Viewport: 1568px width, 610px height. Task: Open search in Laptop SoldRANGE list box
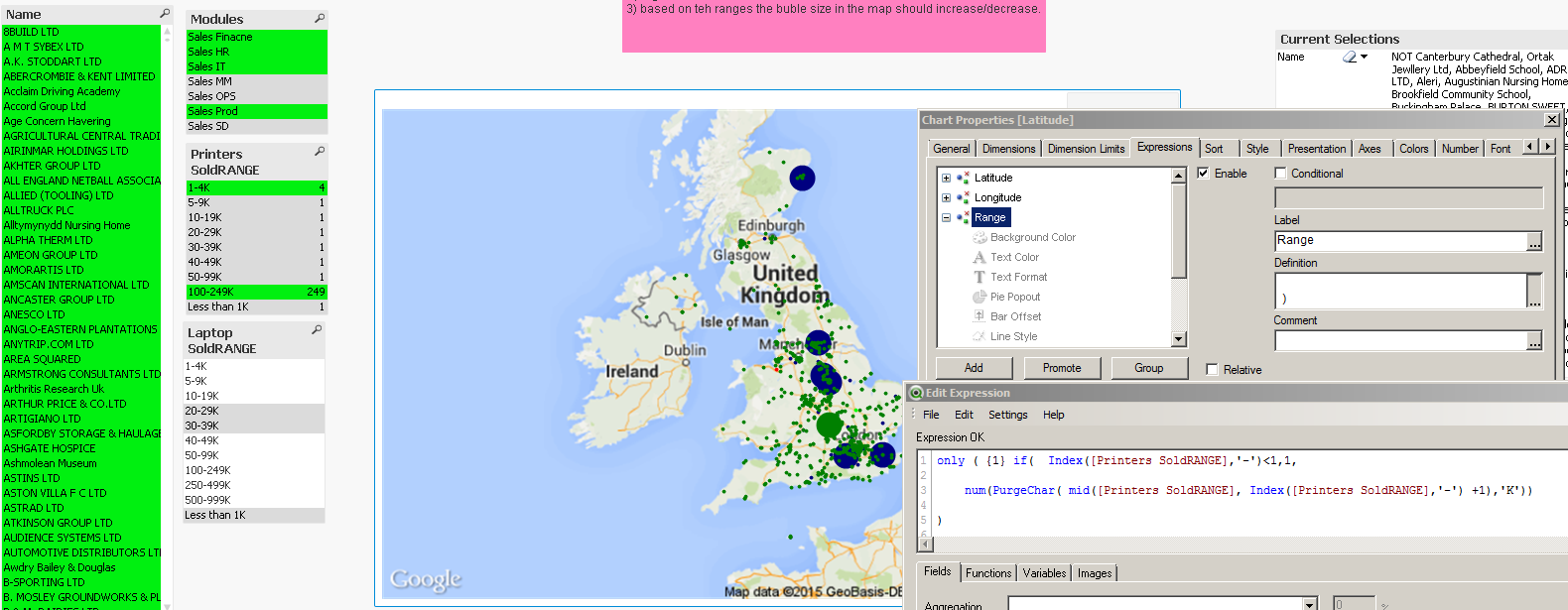coord(317,330)
